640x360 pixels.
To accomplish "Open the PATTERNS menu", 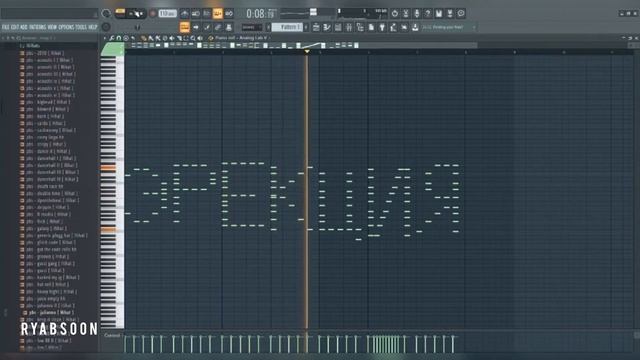I will click(x=38, y=27).
